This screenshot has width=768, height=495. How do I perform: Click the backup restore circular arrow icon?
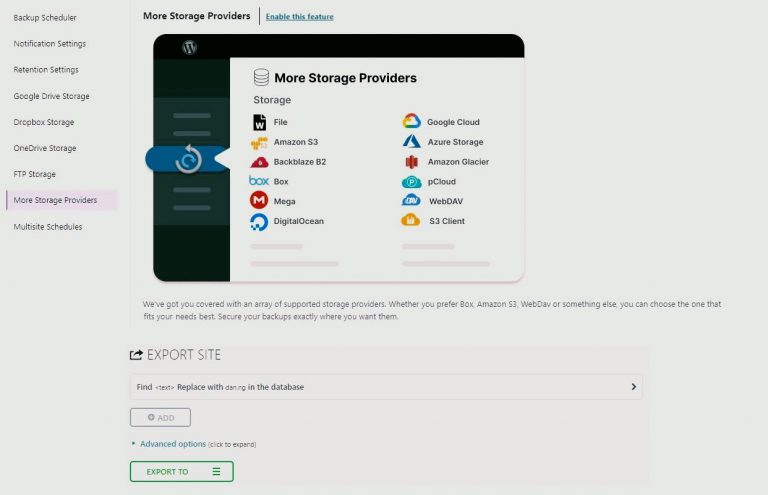[189, 159]
